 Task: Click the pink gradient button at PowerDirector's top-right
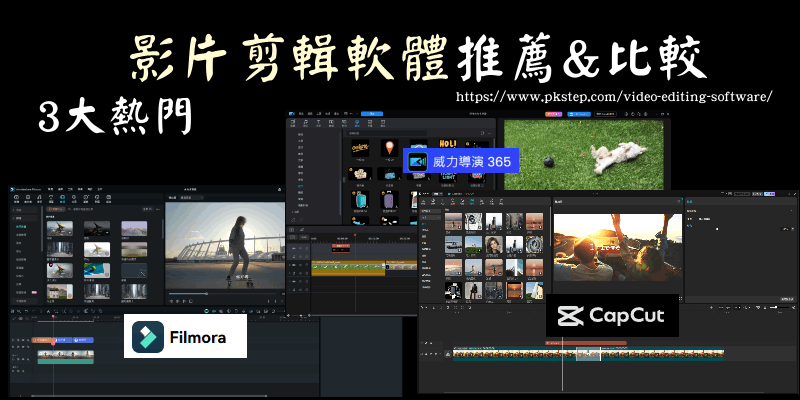pyautogui.click(x=554, y=114)
